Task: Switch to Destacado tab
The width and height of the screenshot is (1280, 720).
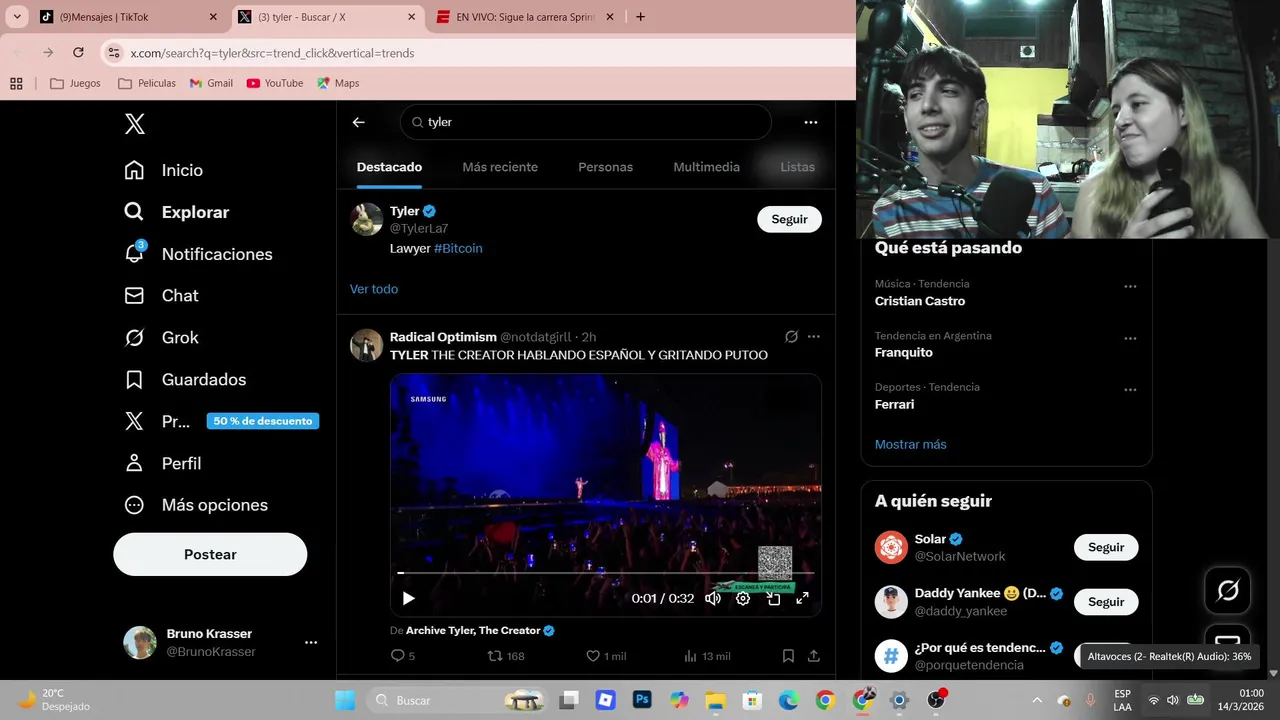Action: (x=389, y=167)
